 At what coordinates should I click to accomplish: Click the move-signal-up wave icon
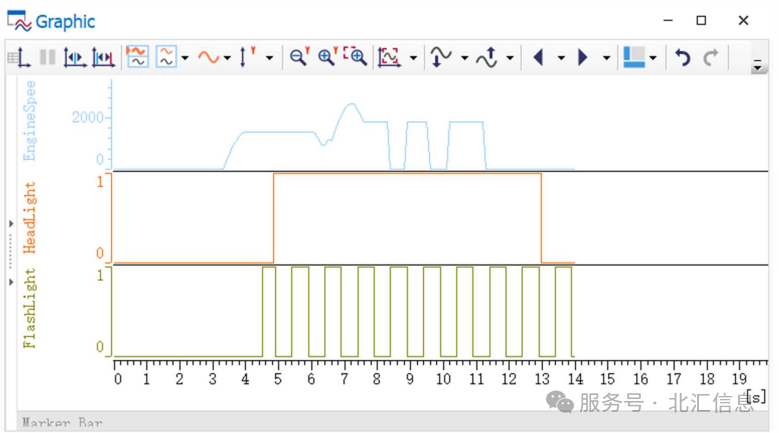pos(487,57)
